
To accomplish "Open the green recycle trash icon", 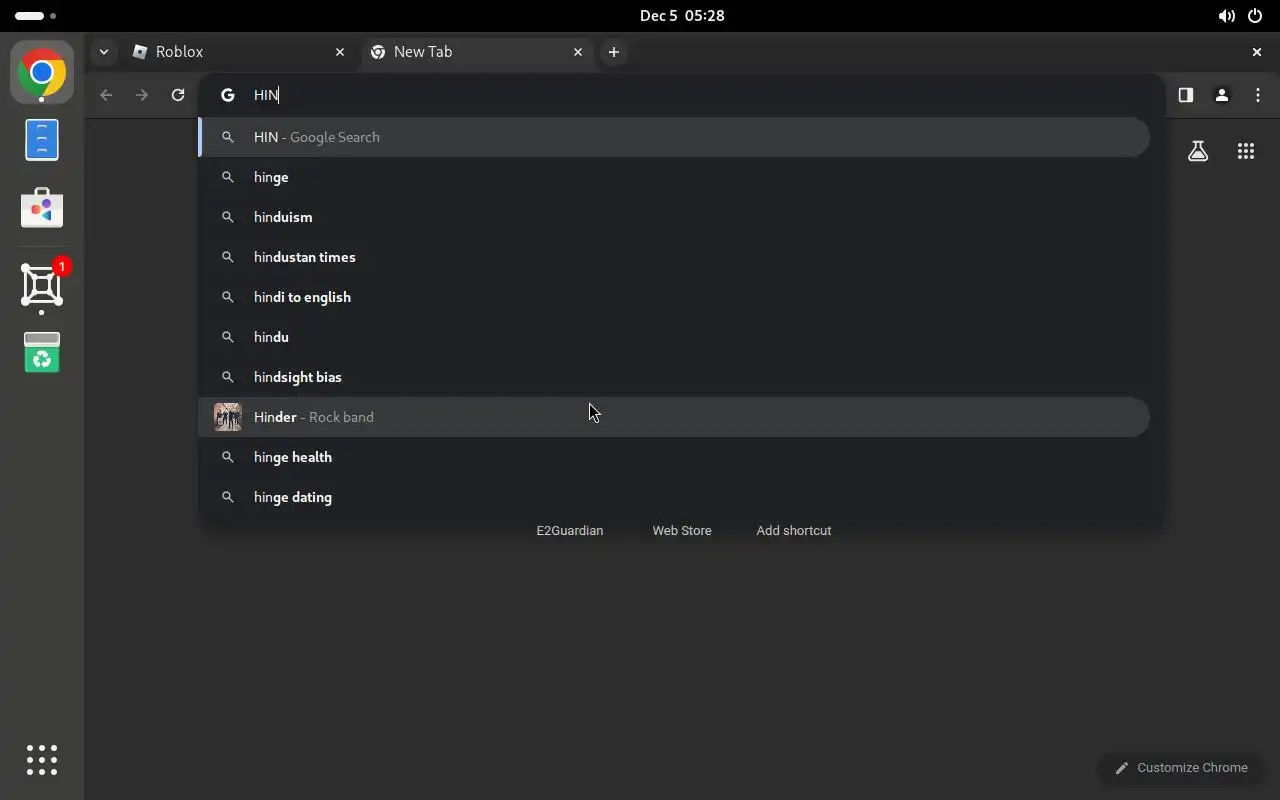I will (42, 352).
